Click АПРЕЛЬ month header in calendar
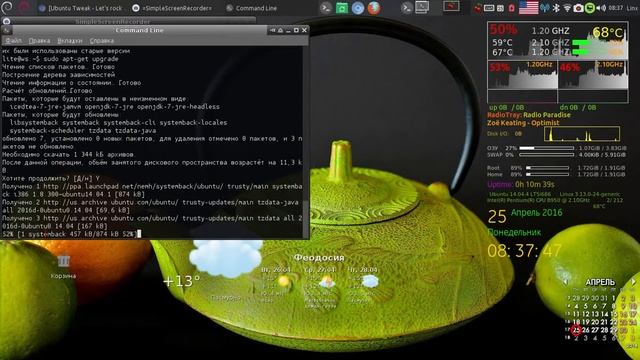Viewport: 640px width, 360px height. pyautogui.click(x=600, y=282)
